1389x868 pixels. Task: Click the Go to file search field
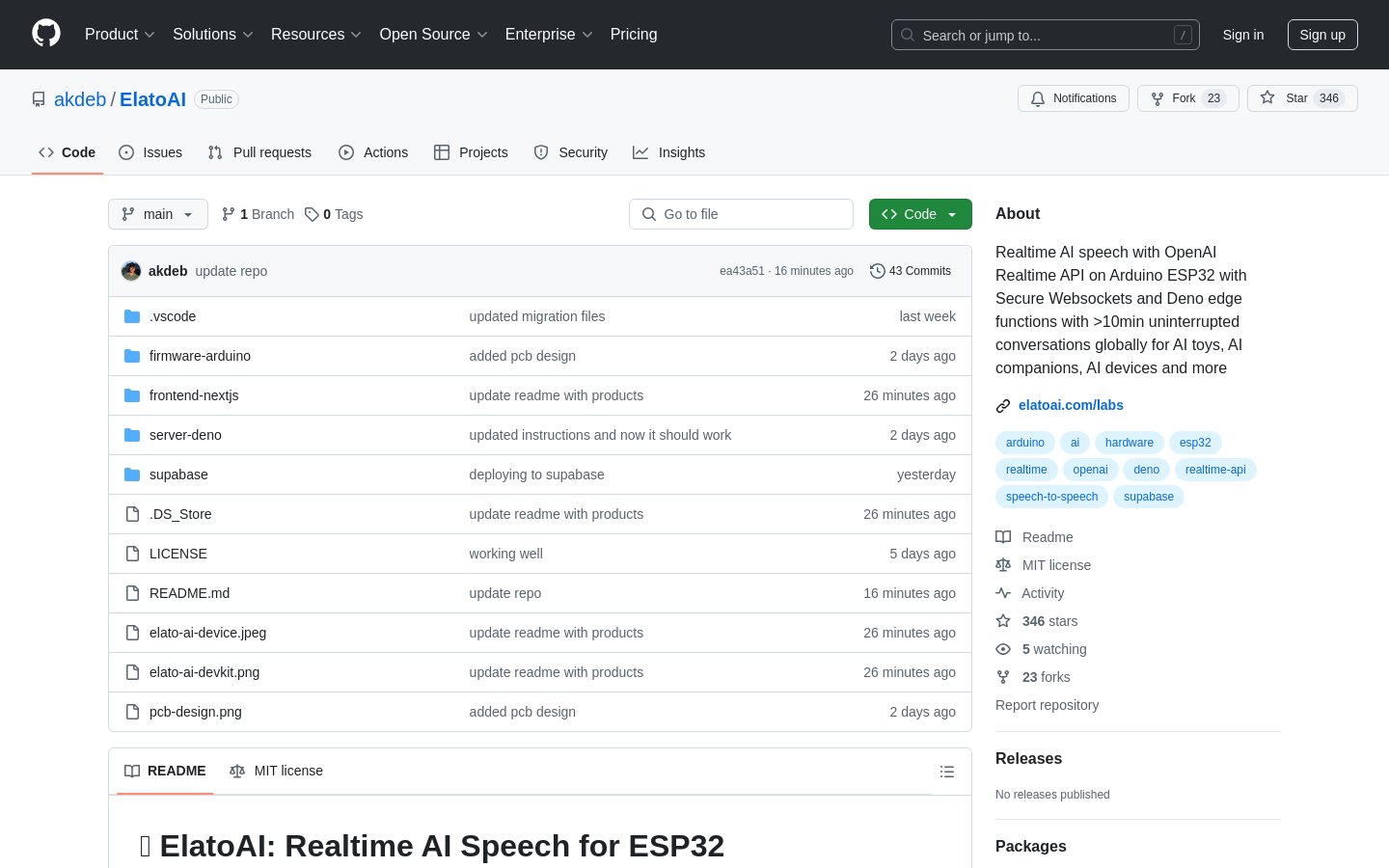point(741,214)
